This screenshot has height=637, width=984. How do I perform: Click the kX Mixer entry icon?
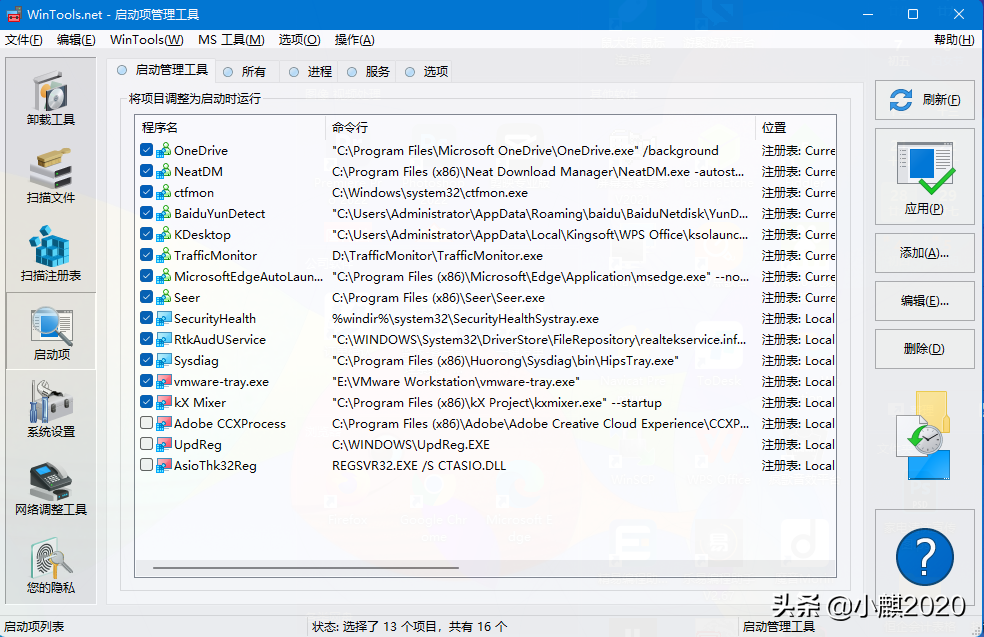(163, 402)
